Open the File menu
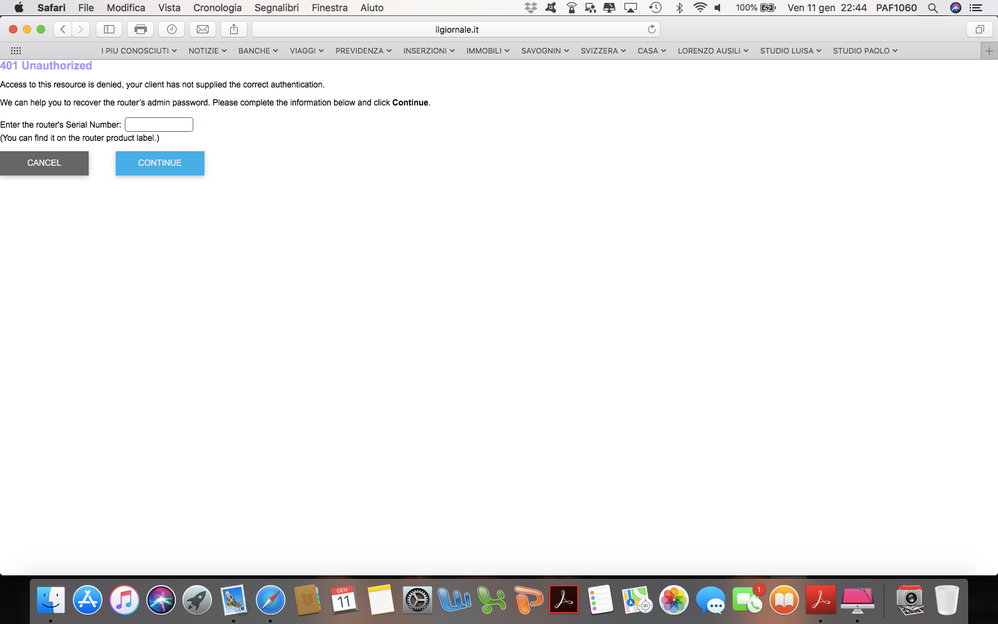998x624 pixels. coord(86,8)
